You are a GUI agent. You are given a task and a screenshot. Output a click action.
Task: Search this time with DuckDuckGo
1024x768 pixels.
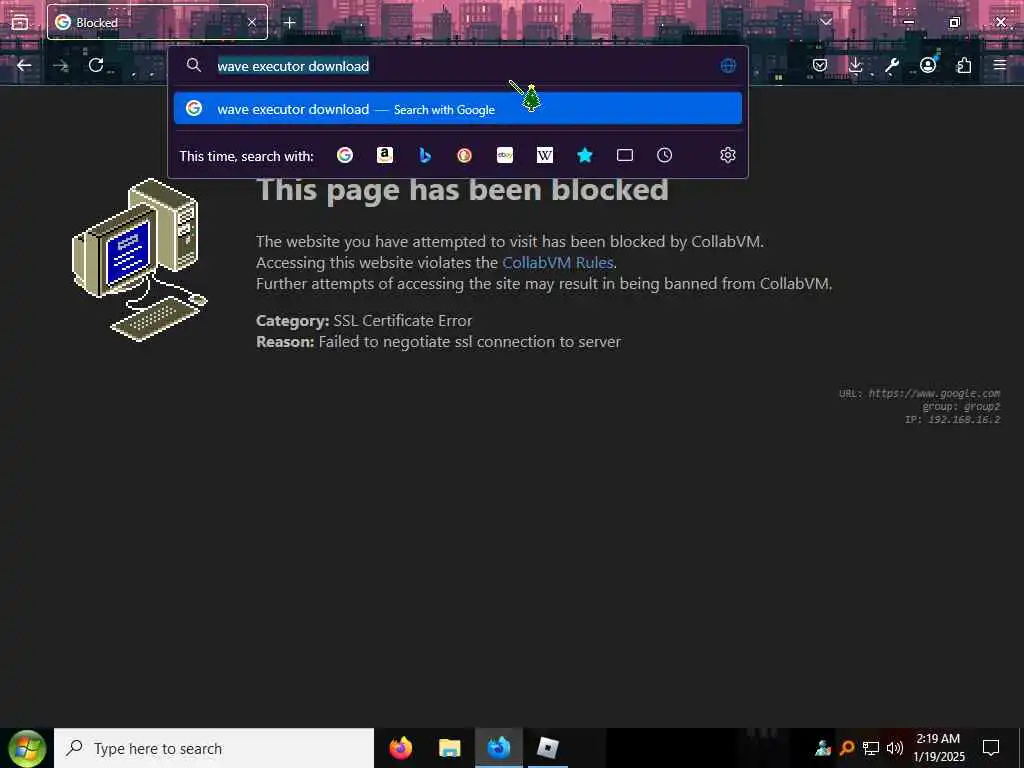[x=464, y=155]
